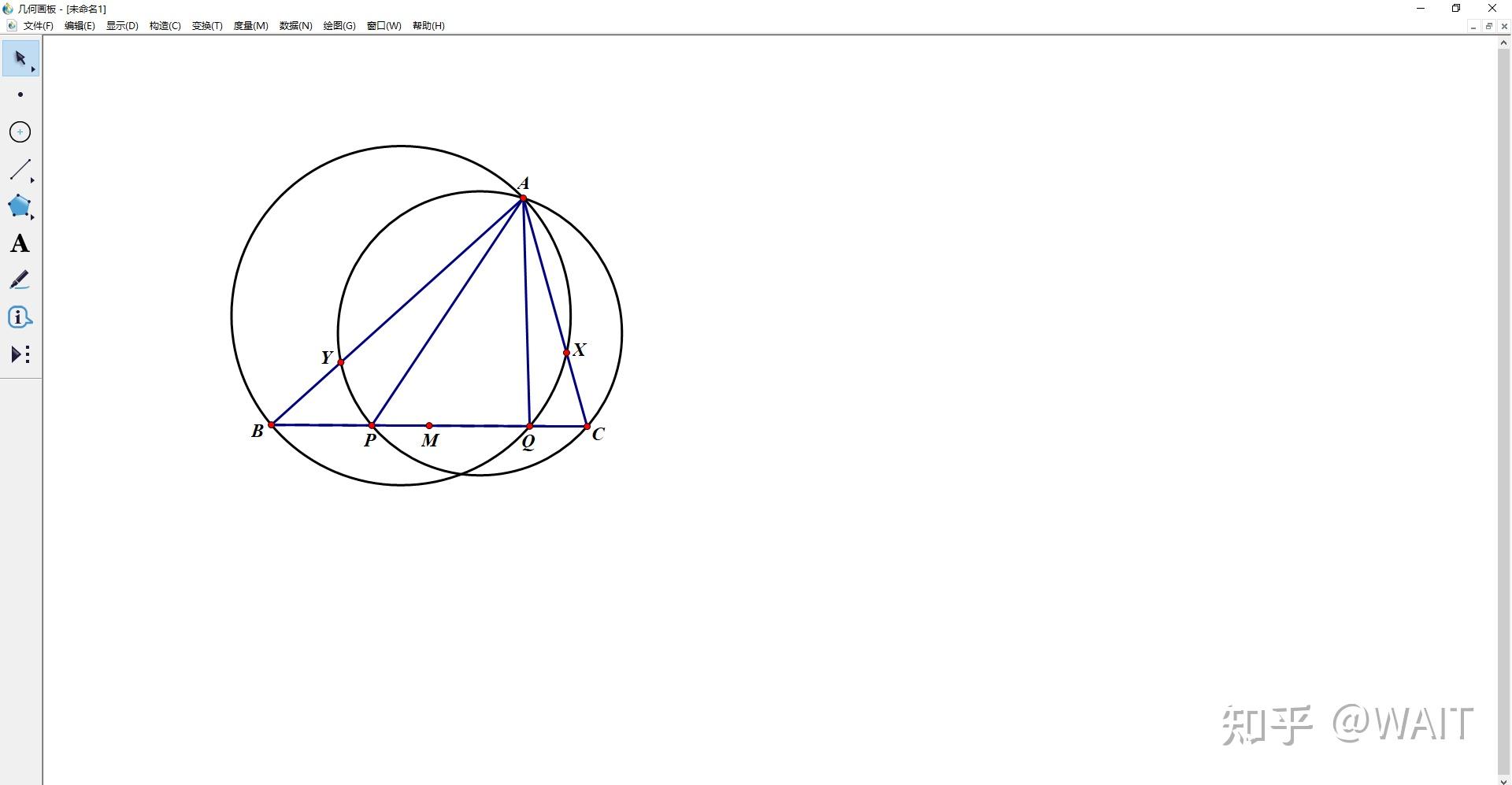Select the Information tool
This screenshot has width=1512, height=785.
pos(20,317)
